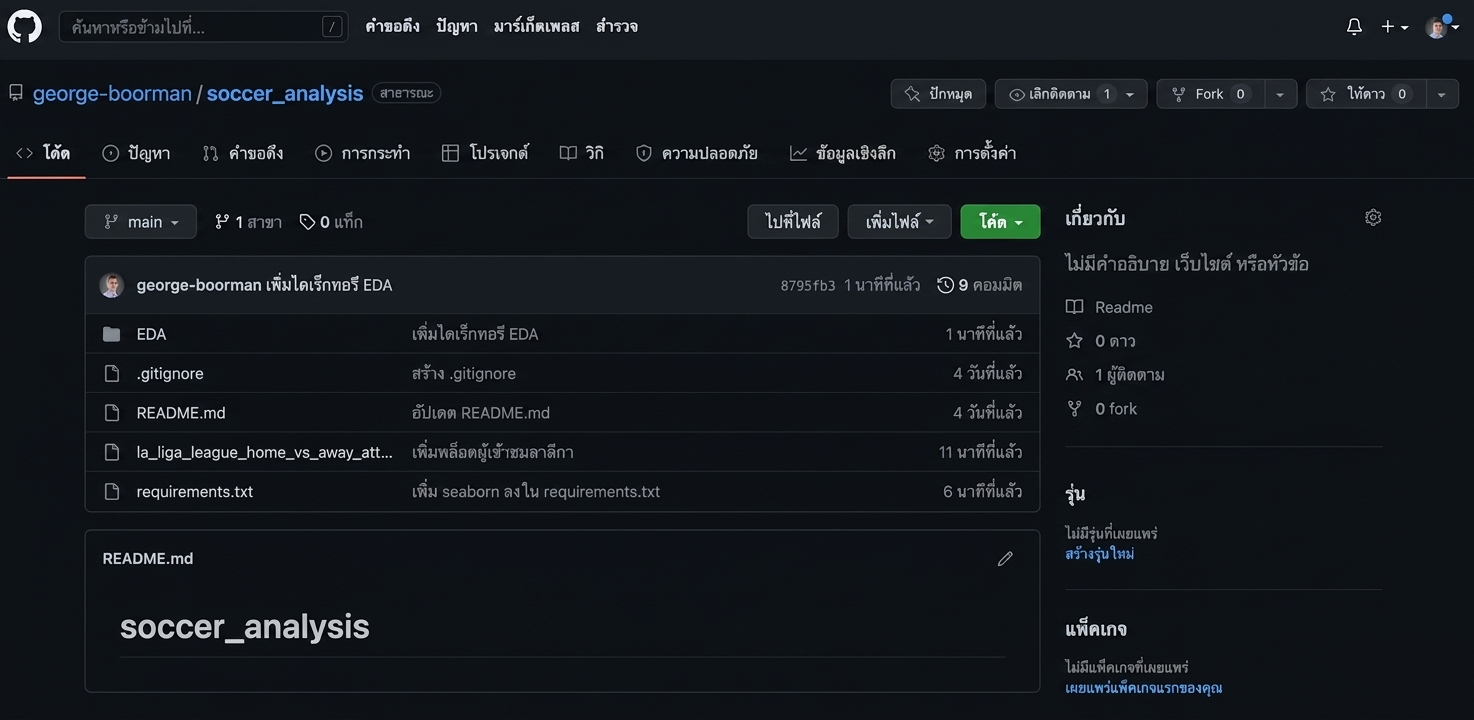
Task: Switch to the ข้อมูลเชิงลึก tab
Action: coord(843,153)
